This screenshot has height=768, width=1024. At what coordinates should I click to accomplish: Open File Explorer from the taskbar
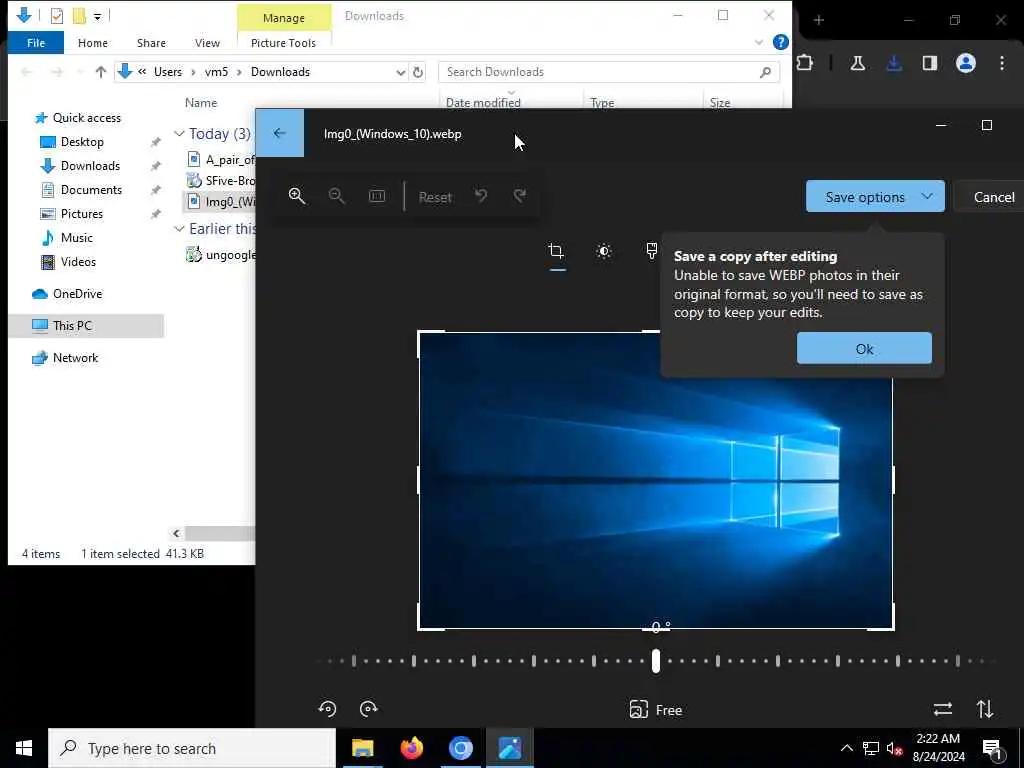[362, 748]
